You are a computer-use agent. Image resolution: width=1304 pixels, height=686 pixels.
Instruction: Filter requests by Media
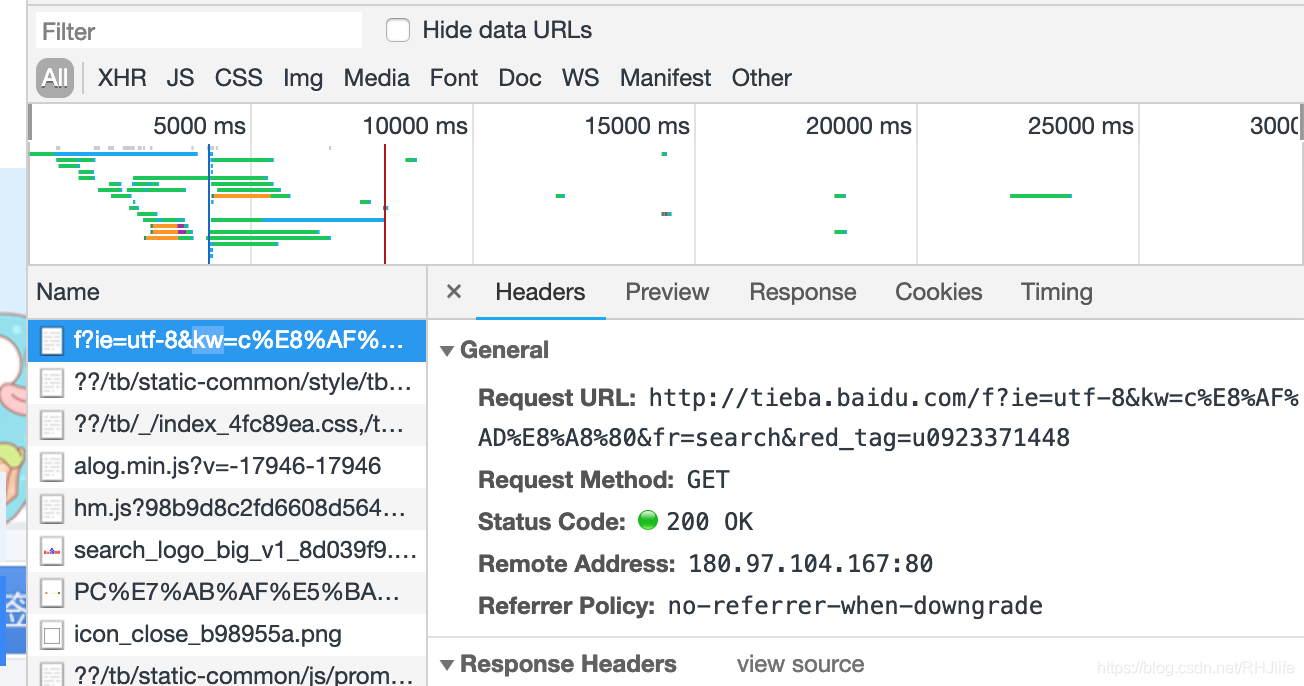click(x=376, y=78)
